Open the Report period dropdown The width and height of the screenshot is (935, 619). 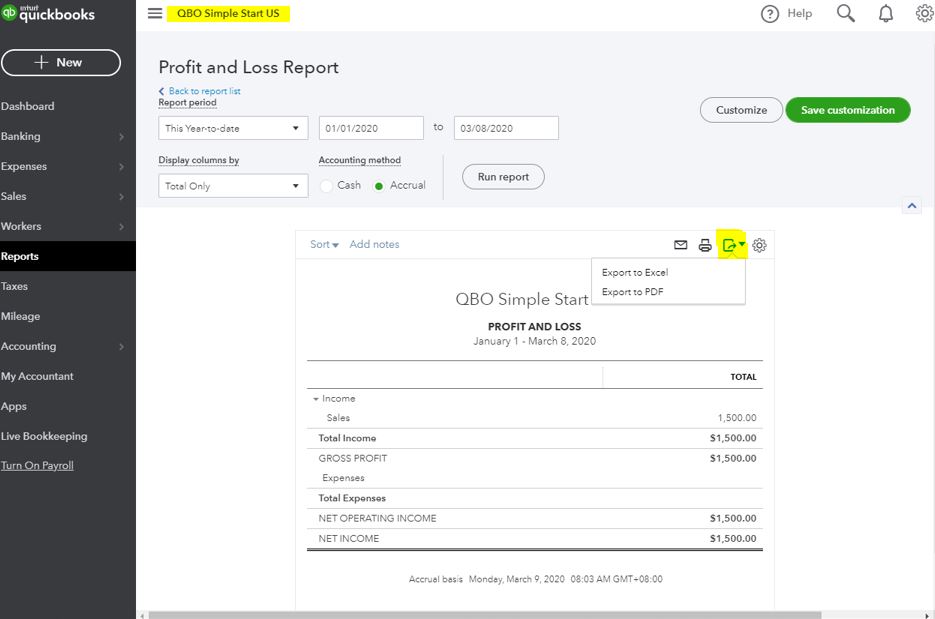(x=233, y=128)
